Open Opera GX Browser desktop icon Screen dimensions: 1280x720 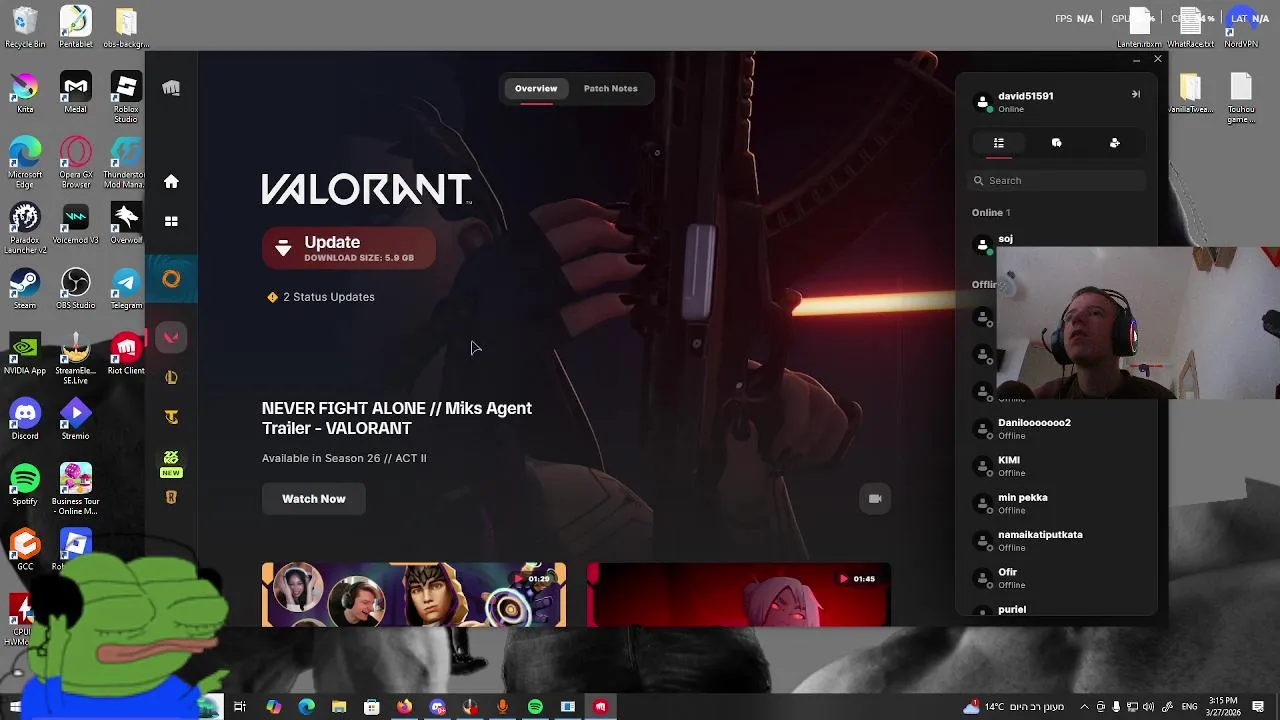pyautogui.click(x=76, y=162)
